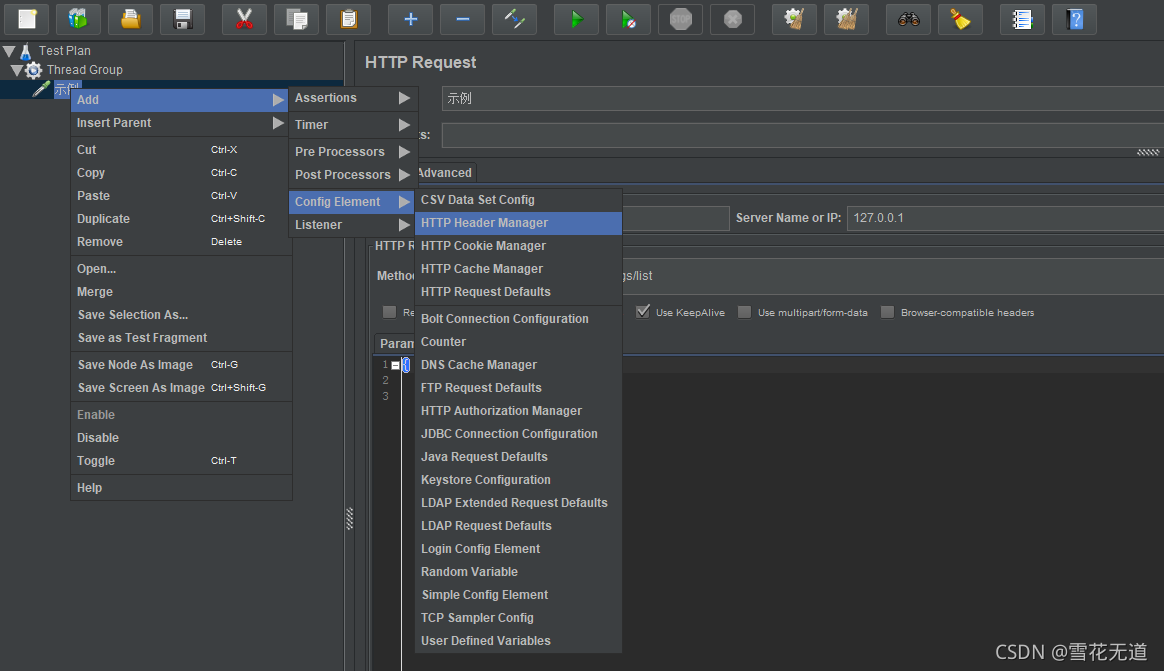Select Merge in context menu

click(180, 292)
